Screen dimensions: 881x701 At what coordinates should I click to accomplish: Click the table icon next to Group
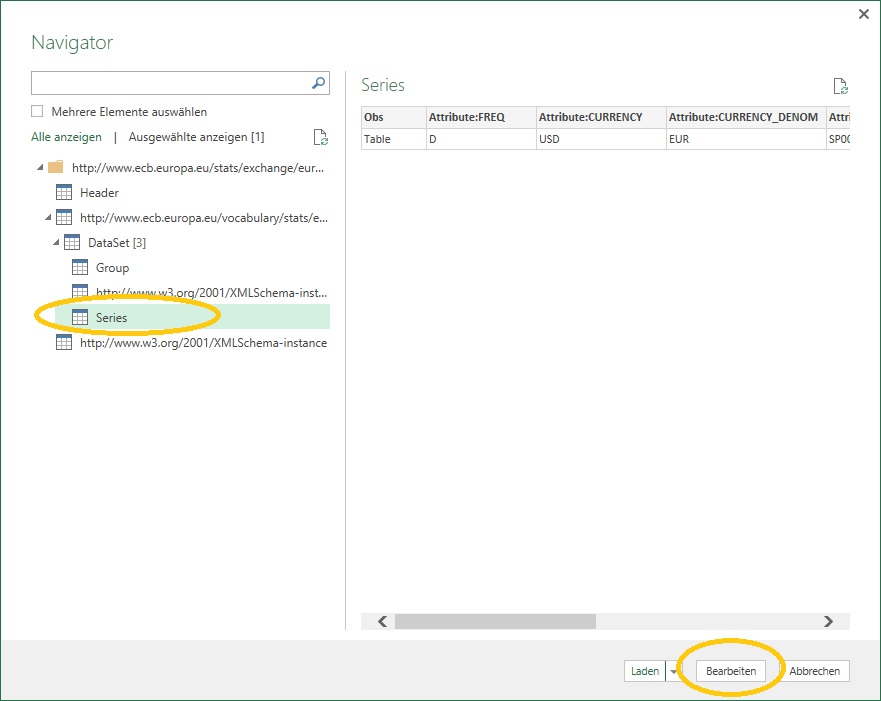pyautogui.click(x=79, y=267)
